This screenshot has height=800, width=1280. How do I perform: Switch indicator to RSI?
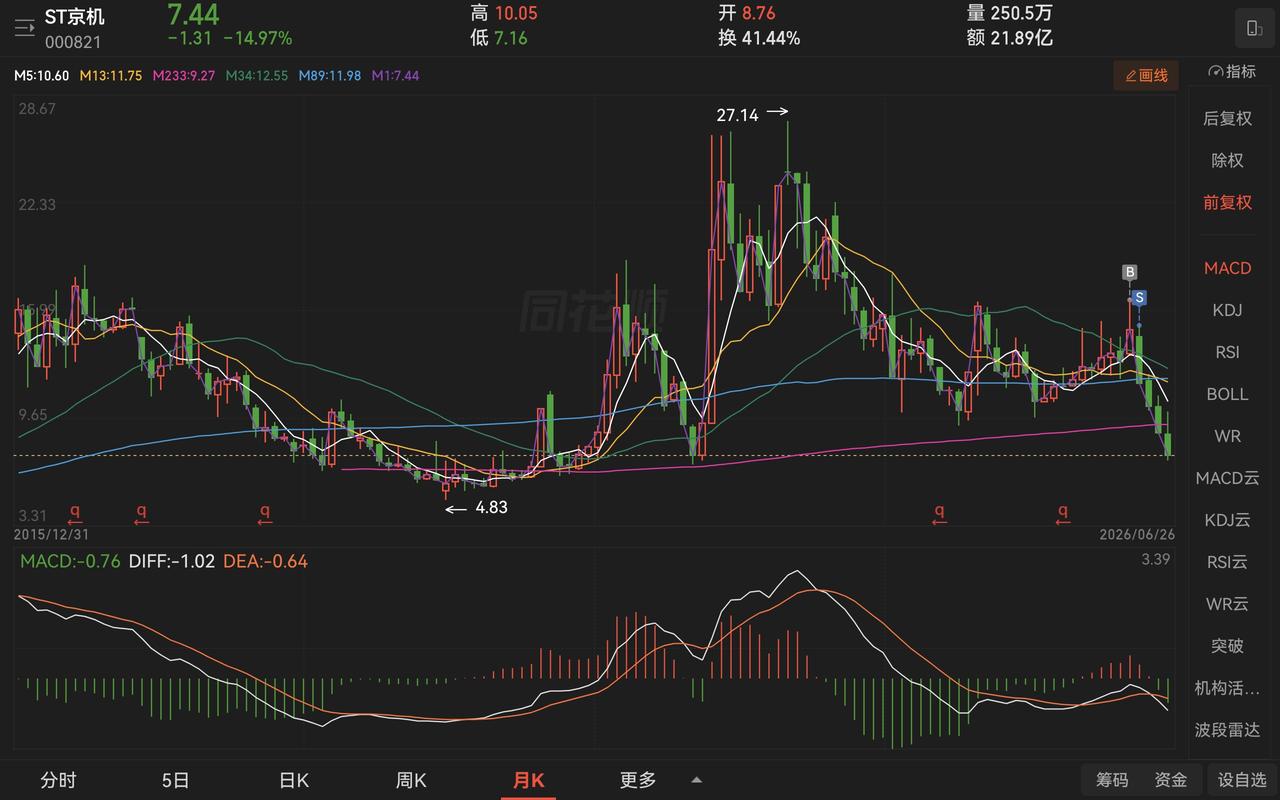click(x=1227, y=352)
